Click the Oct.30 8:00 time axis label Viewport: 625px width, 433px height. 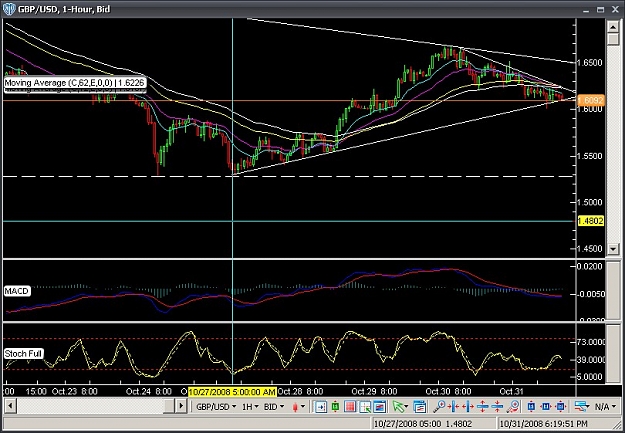448,392
